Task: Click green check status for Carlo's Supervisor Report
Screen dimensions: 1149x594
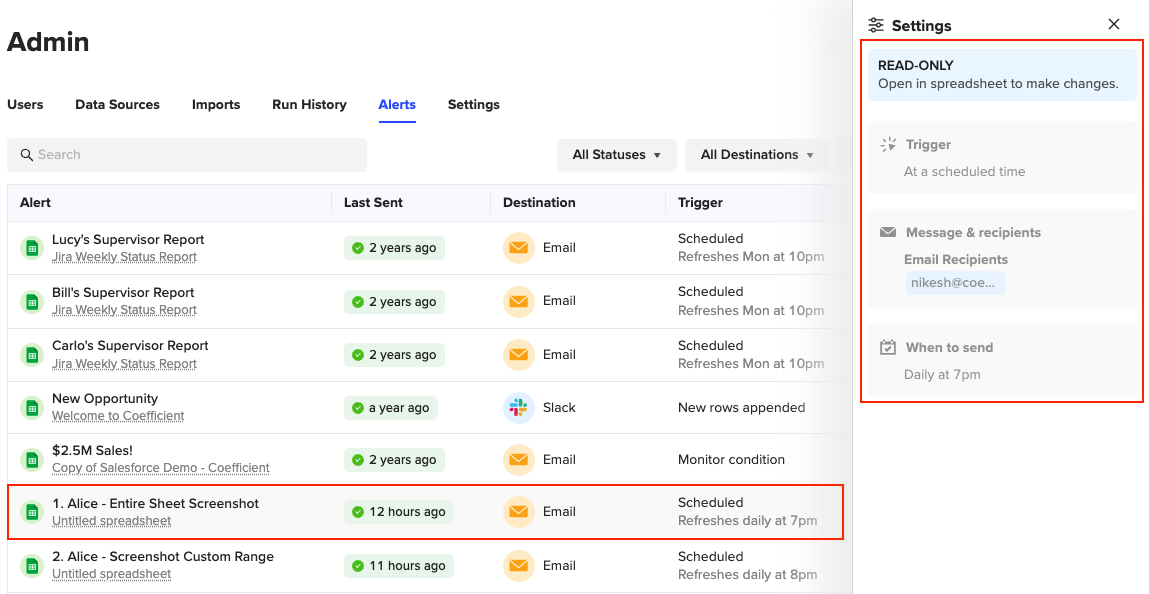Action: click(x=357, y=355)
